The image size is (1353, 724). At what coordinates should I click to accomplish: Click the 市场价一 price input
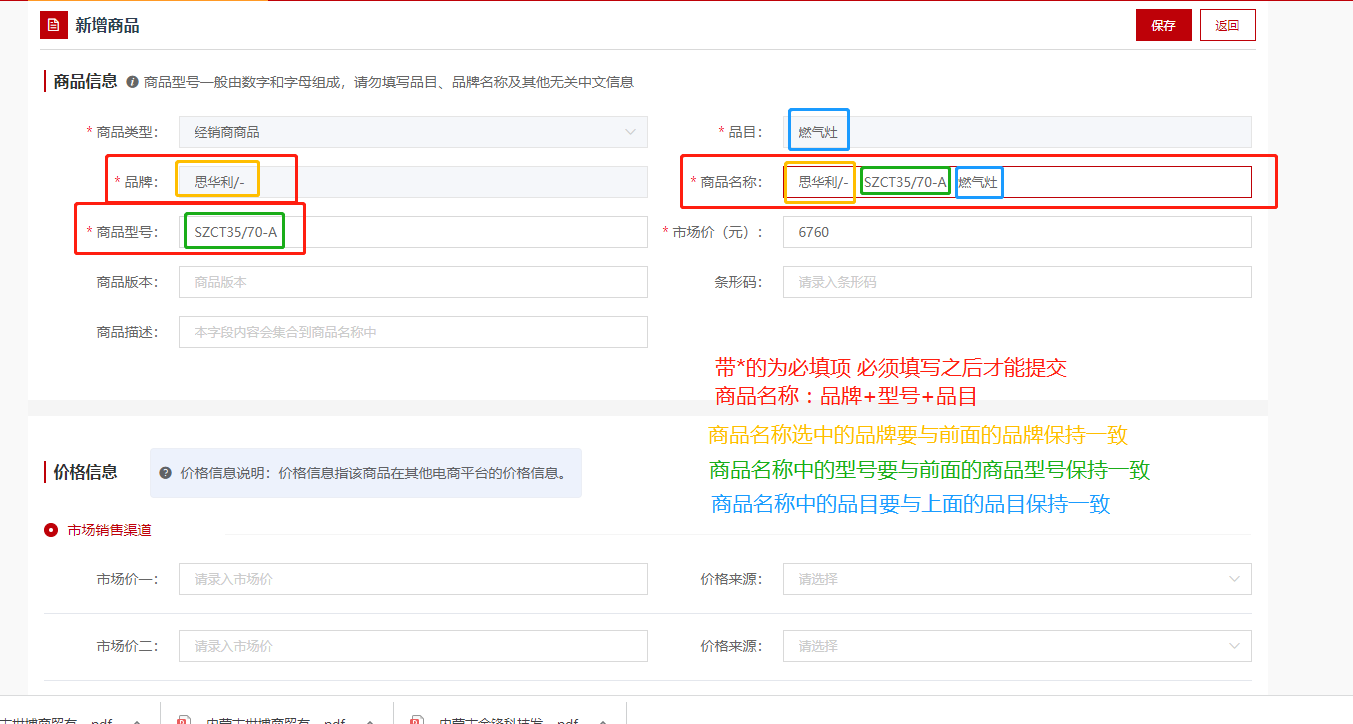pyautogui.click(x=413, y=579)
